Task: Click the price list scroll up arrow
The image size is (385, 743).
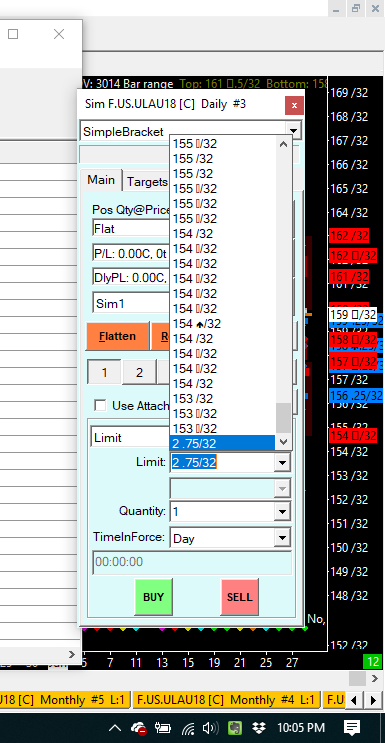Action: coord(284,144)
